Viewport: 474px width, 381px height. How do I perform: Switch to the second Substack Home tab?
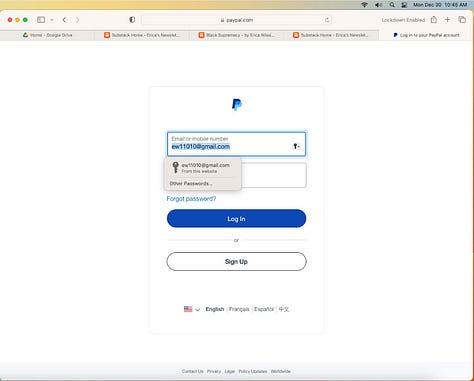[331, 35]
